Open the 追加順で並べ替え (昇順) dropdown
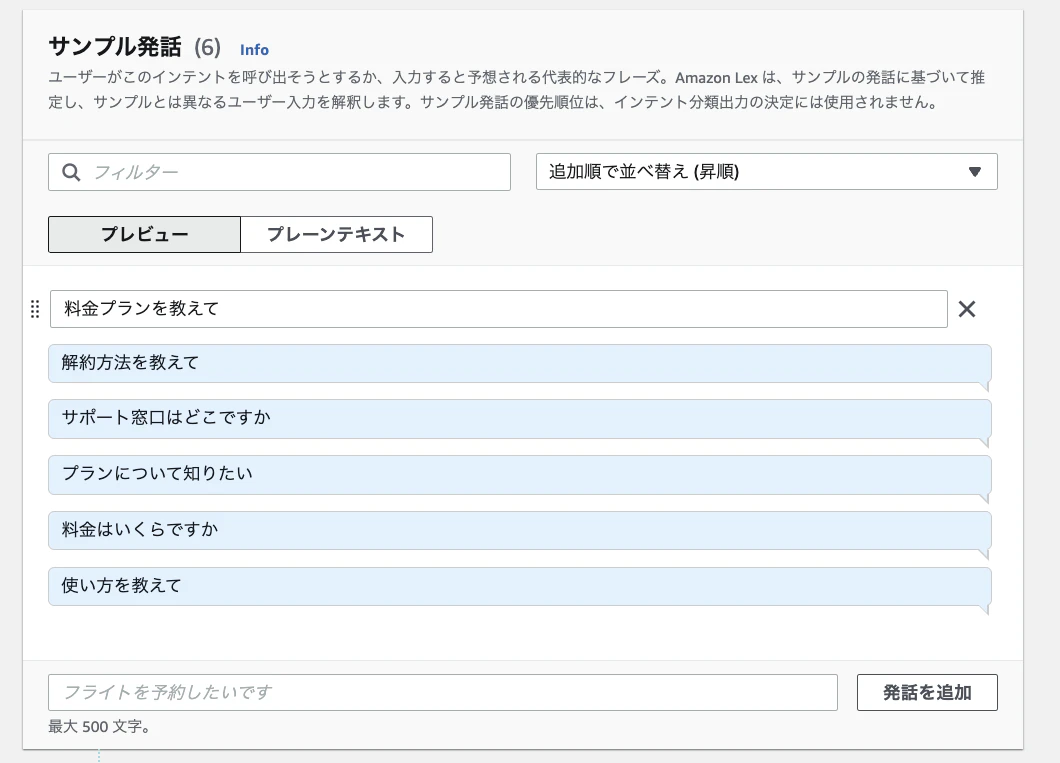 click(x=767, y=172)
